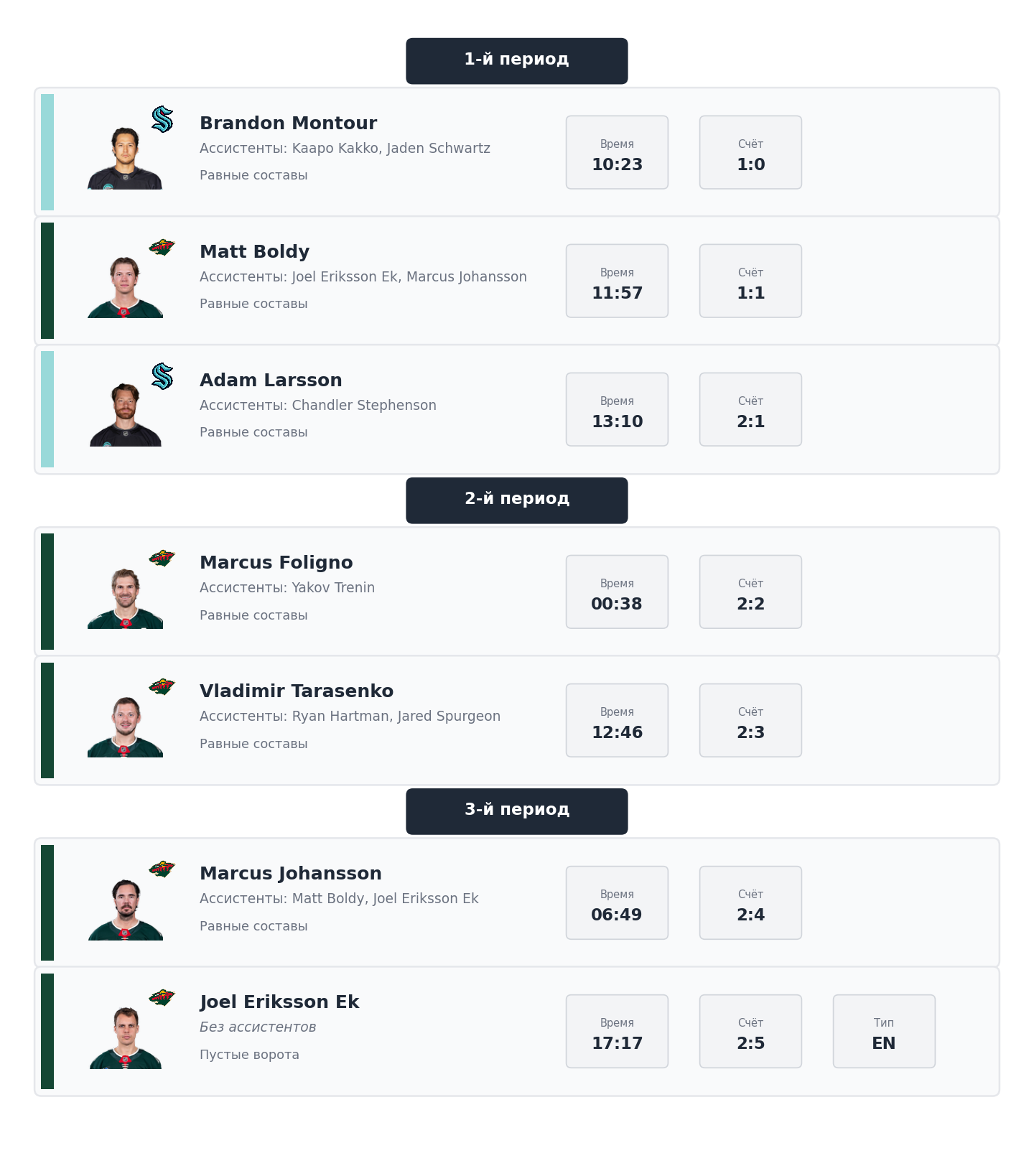Click light teal team bar on Larsson's row
The image size is (1034, 1176).
[47, 409]
